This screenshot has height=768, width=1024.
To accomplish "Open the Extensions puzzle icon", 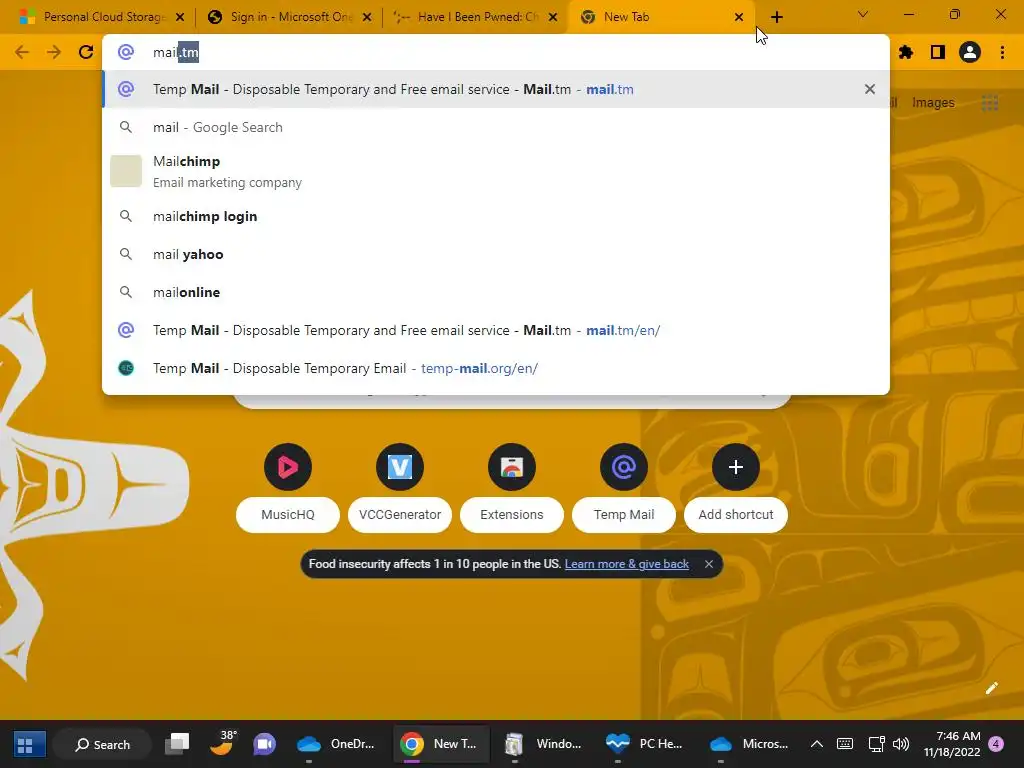I will pos(906,52).
